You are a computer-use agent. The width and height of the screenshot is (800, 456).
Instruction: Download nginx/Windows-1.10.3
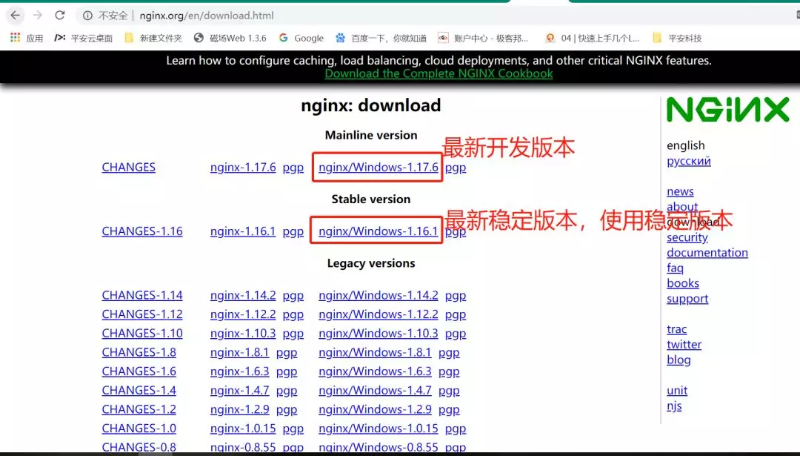point(378,333)
